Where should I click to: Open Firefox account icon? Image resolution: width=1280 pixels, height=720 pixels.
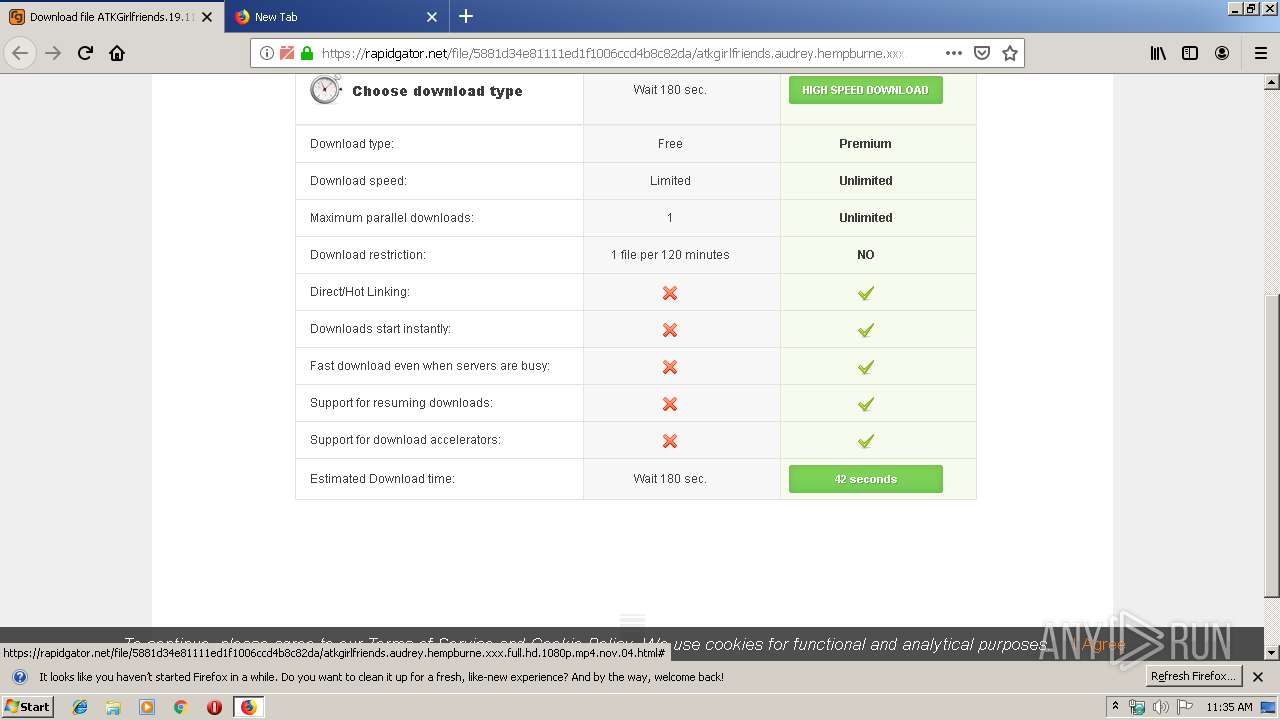(1222, 53)
